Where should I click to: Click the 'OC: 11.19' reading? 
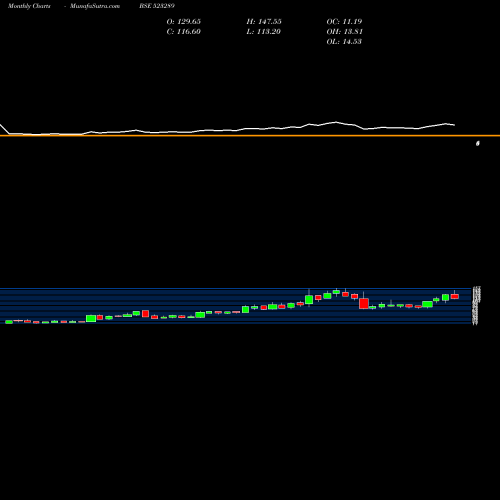[344, 22]
